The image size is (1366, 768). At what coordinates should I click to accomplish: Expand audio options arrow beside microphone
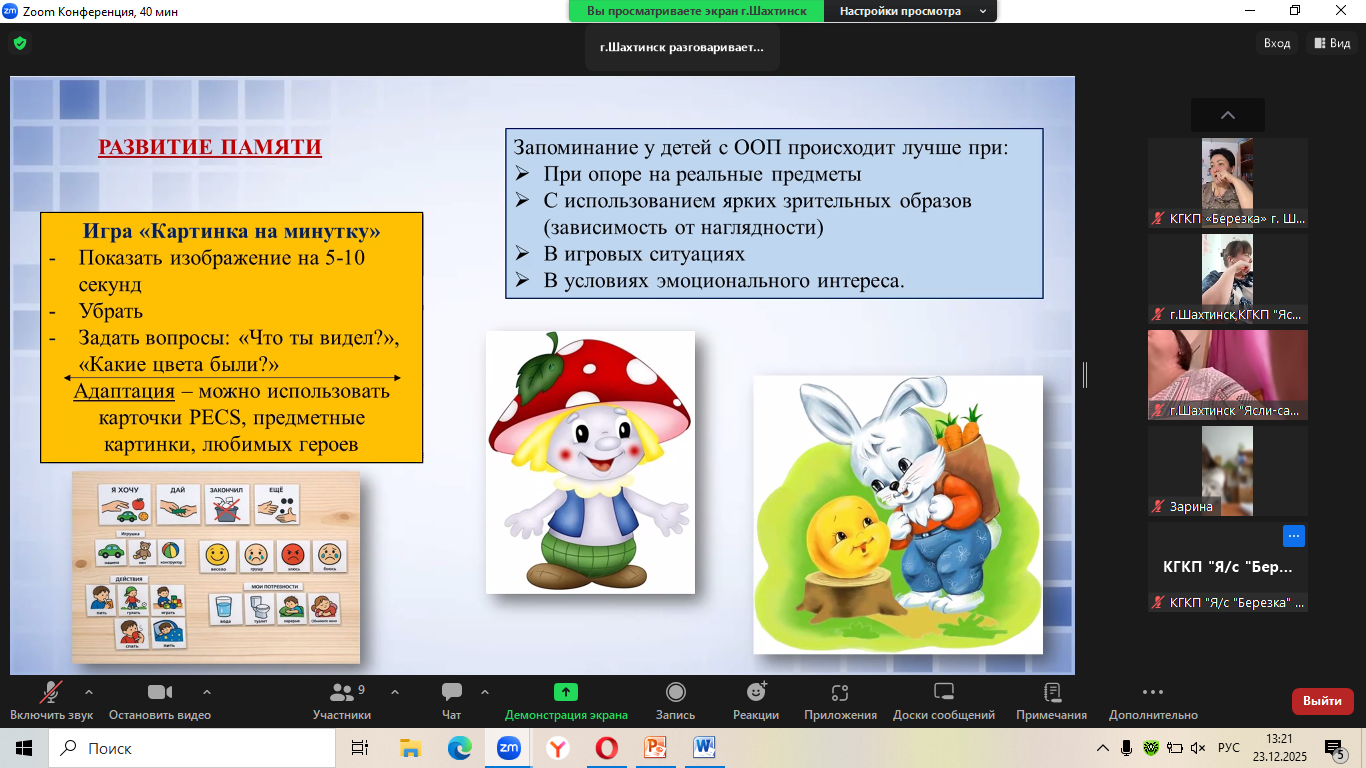(x=89, y=691)
